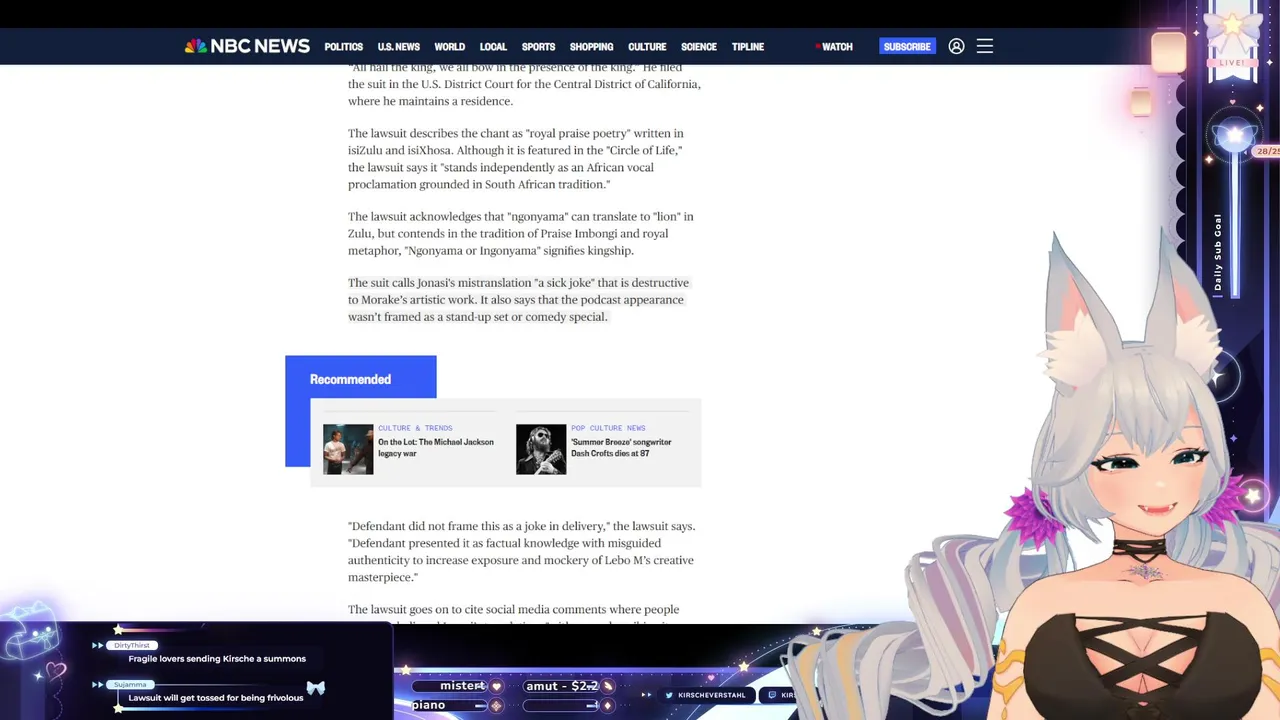Click the heart icon beside mistert
The width and height of the screenshot is (1280, 720).
point(496,686)
